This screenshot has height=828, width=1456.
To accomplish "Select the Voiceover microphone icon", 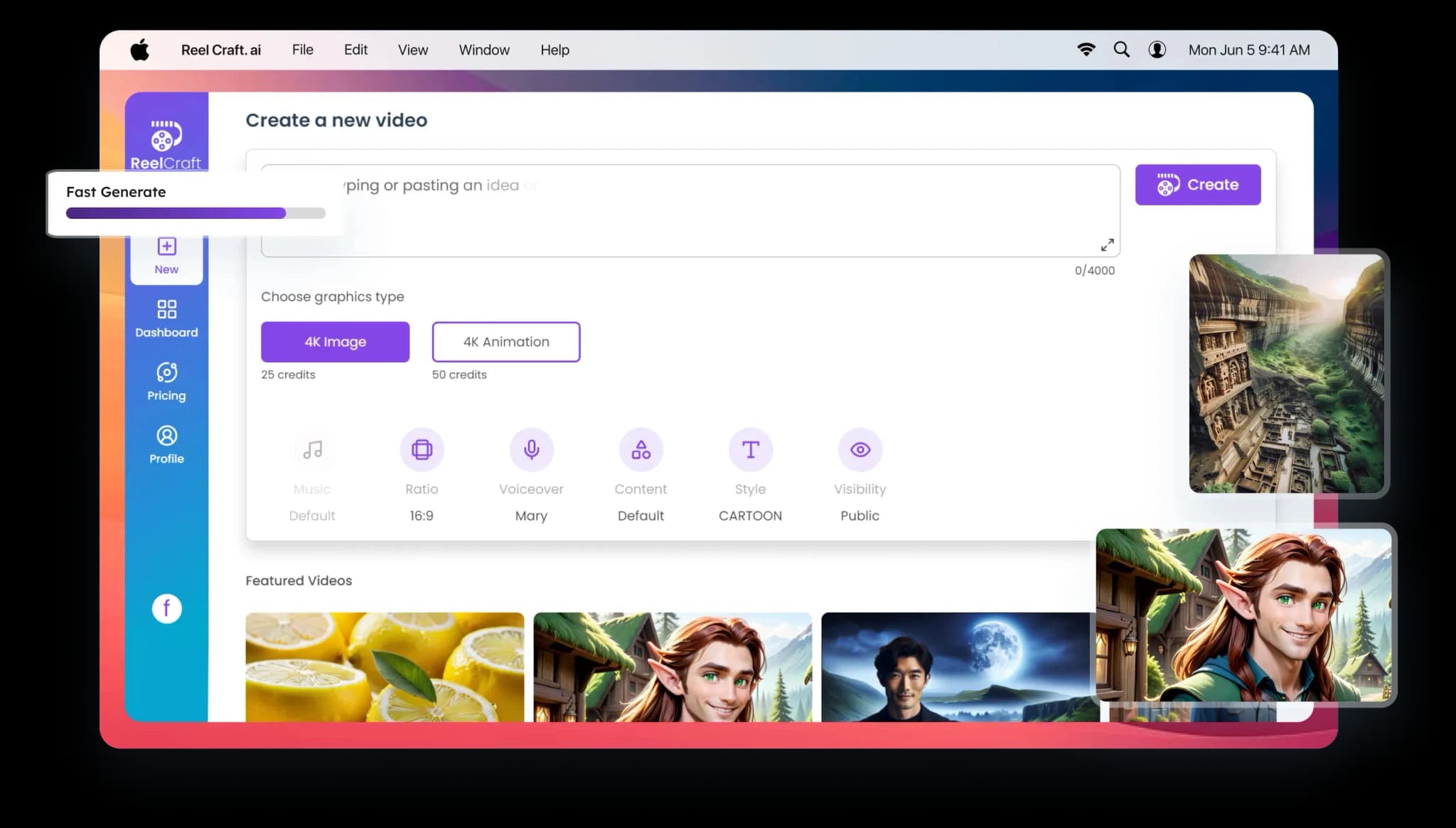I will coord(531,449).
